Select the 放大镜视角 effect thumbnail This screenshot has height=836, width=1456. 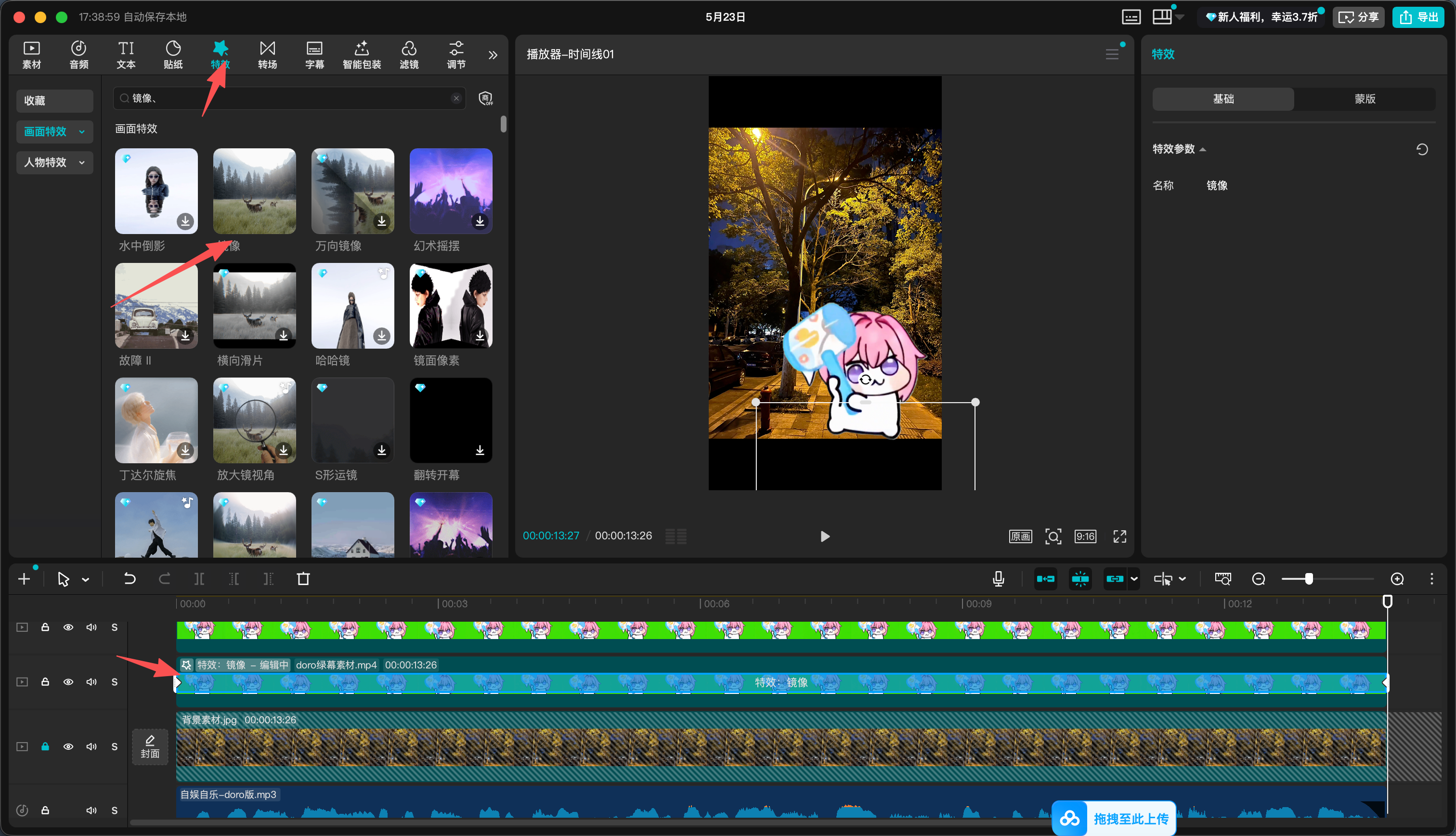[x=254, y=420]
